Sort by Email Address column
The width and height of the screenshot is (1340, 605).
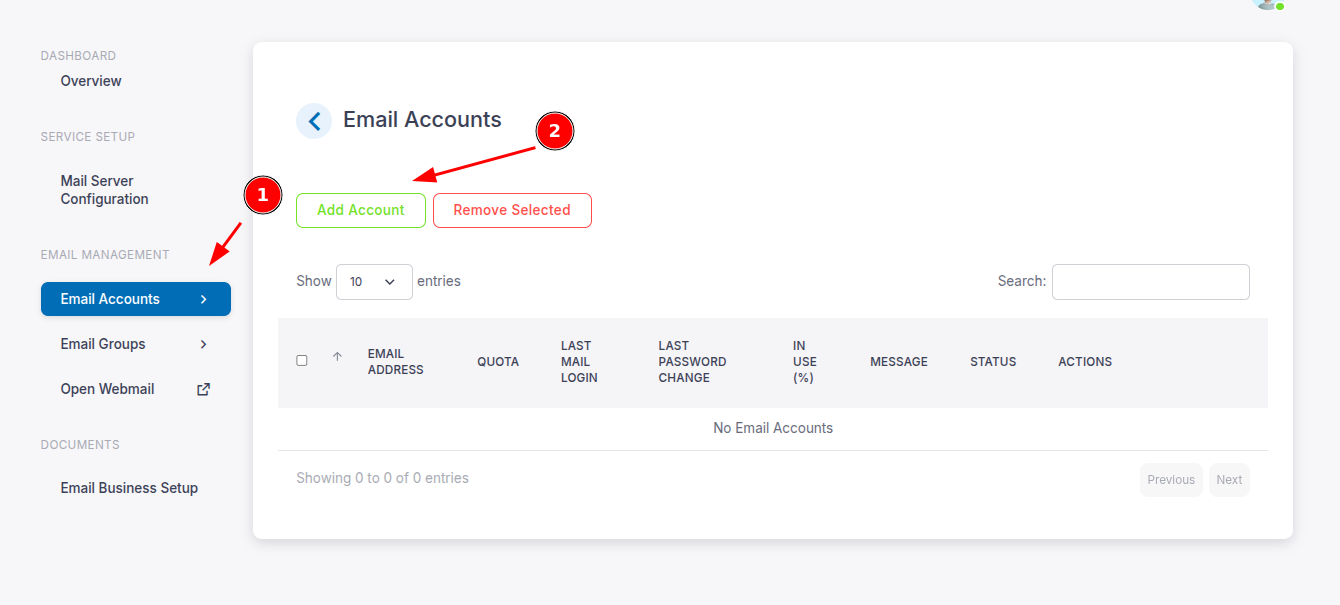tap(396, 362)
